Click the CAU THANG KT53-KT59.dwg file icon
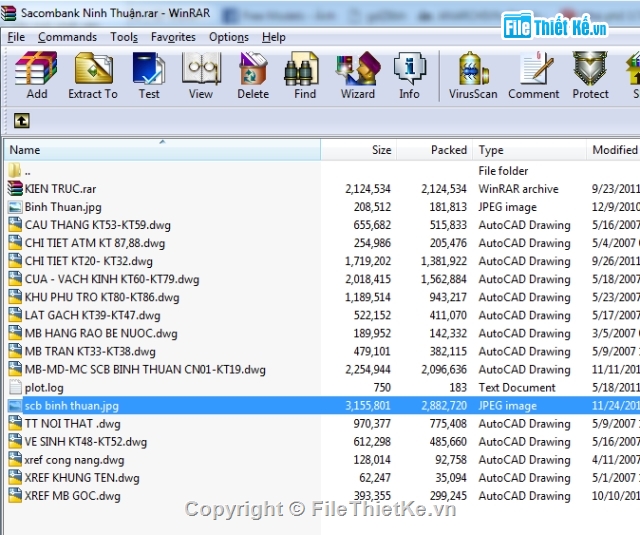The height and width of the screenshot is (535, 640). coord(15,225)
